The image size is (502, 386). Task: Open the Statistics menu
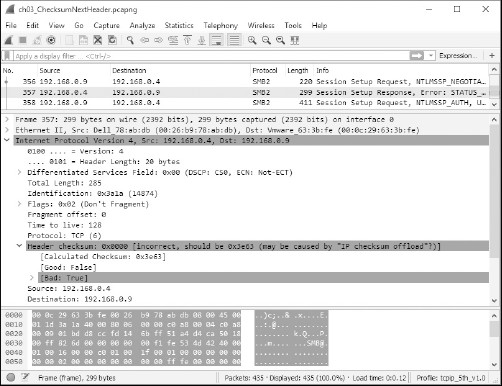pos(179,25)
